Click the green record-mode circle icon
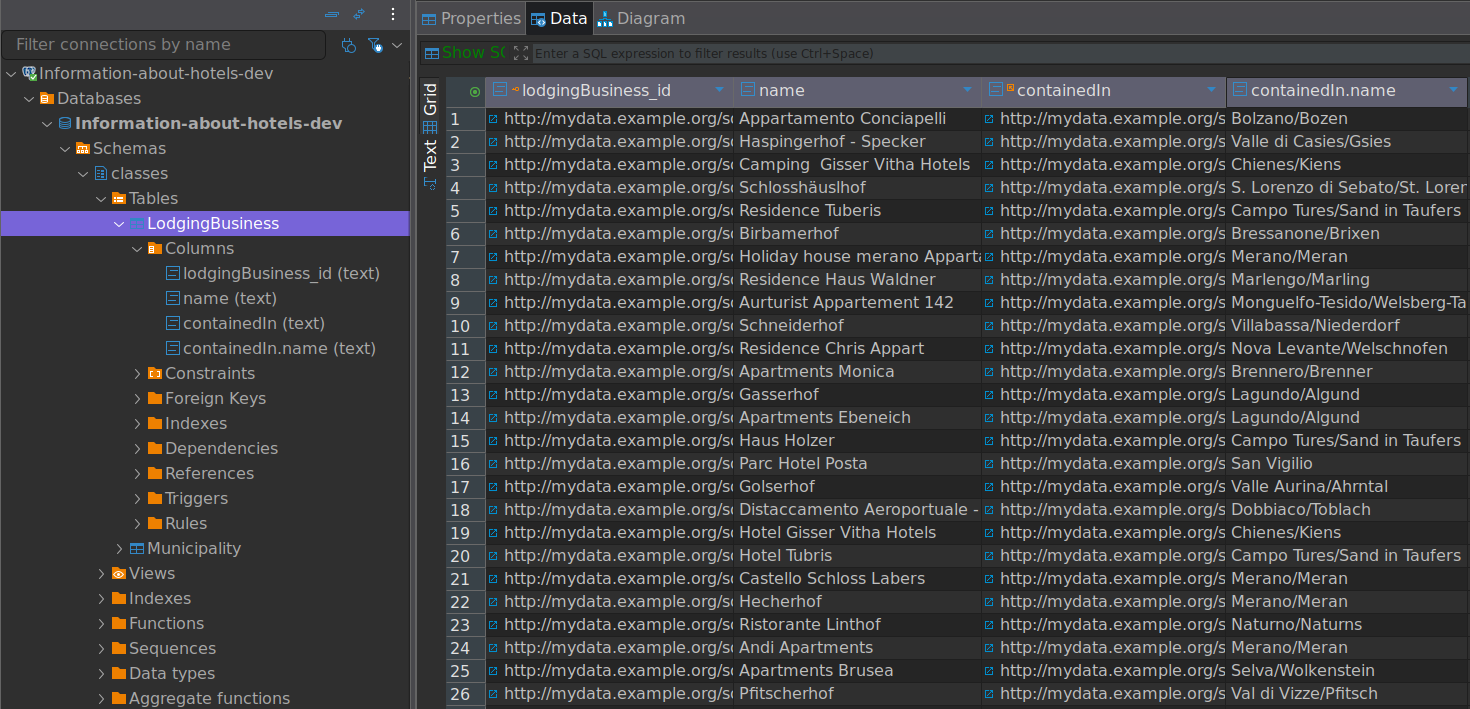Image resolution: width=1470 pixels, height=709 pixels. (x=475, y=92)
